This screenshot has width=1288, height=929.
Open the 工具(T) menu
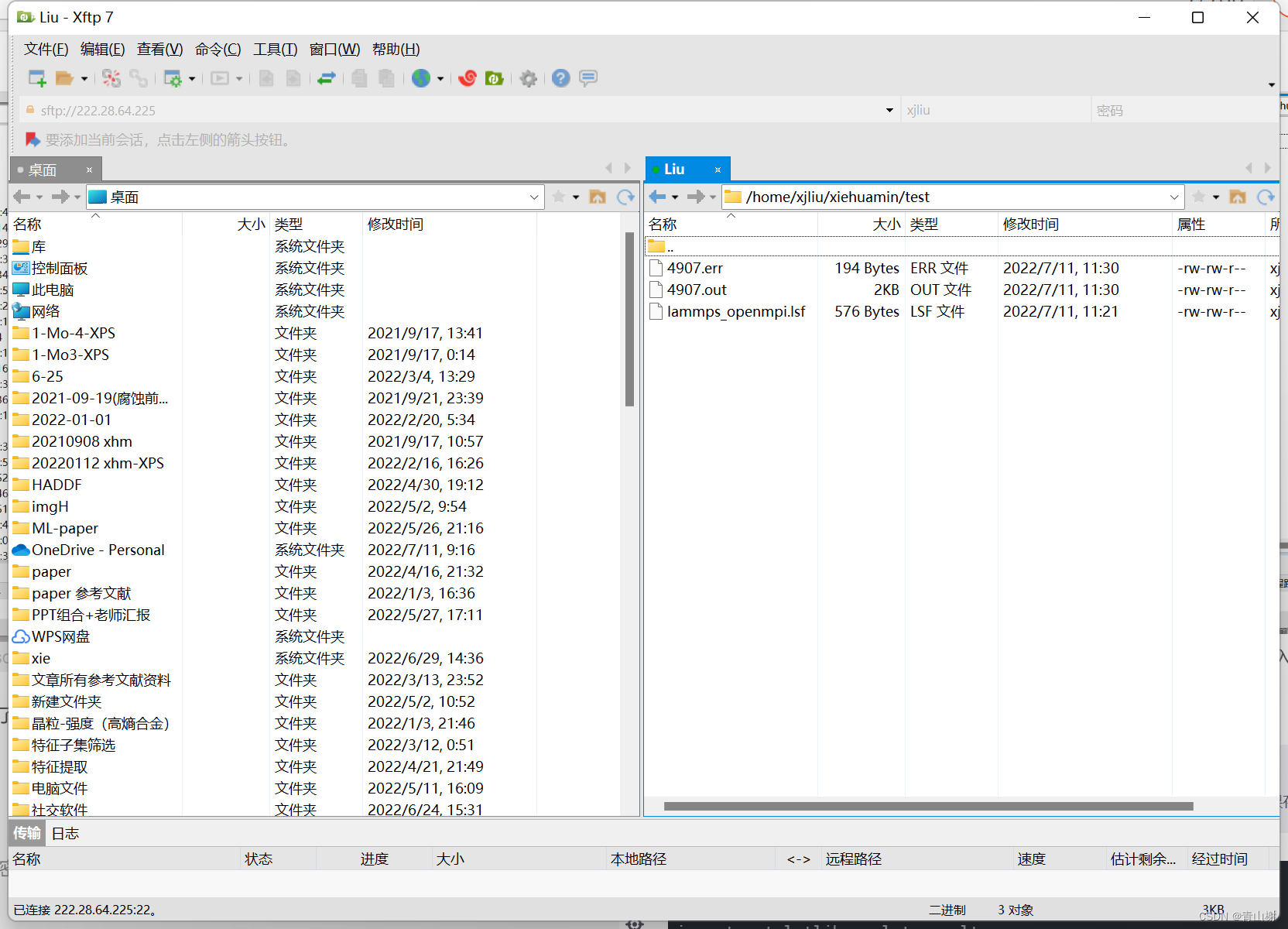click(x=276, y=50)
